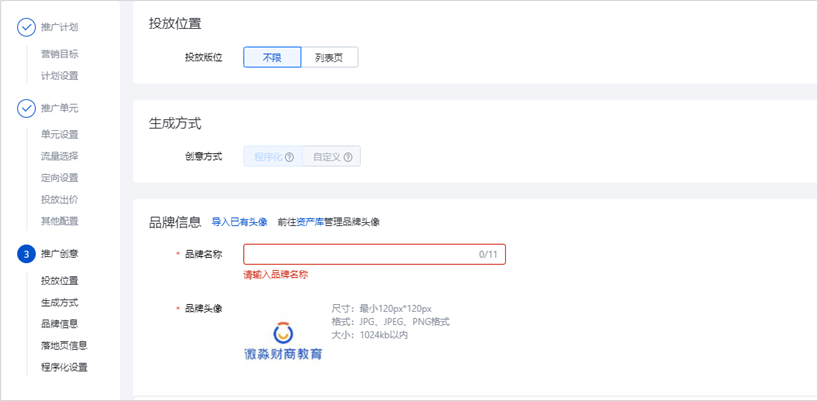Select 列表页 for 投放版位
This screenshot has height=401, width=818.
click(x=329, y=58)
